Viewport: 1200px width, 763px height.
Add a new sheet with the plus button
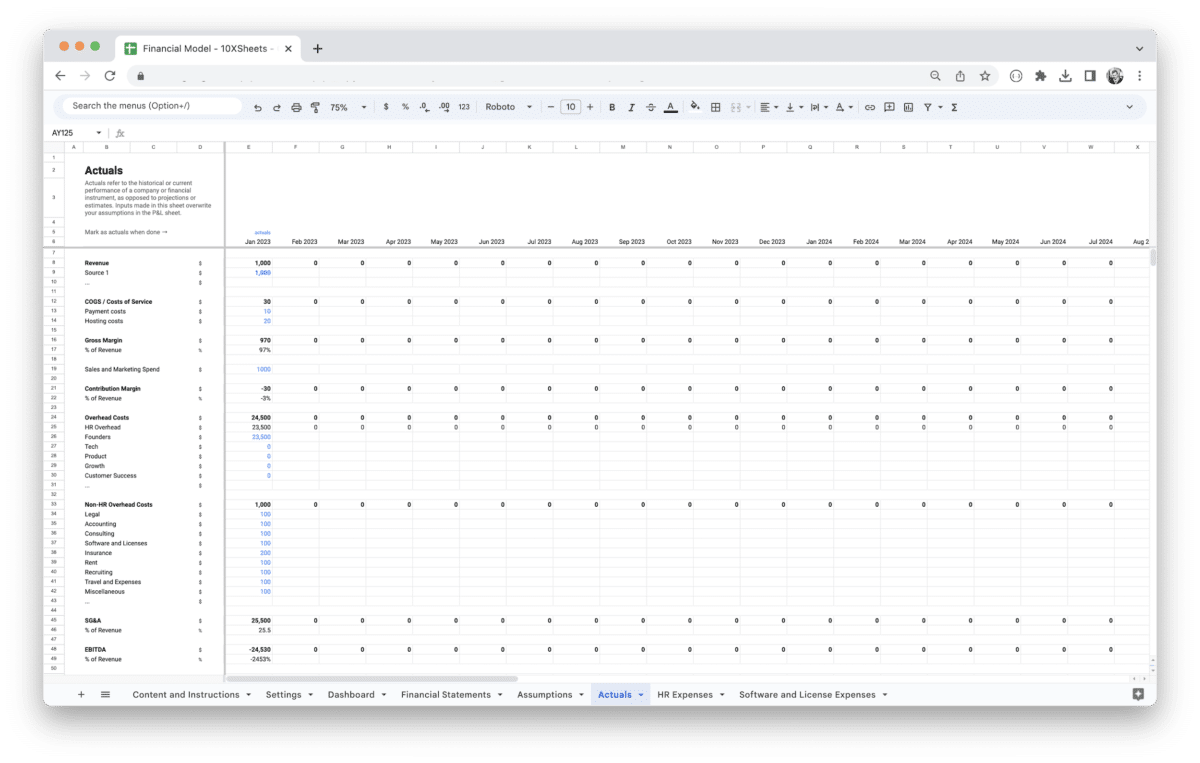coord(81,694)
